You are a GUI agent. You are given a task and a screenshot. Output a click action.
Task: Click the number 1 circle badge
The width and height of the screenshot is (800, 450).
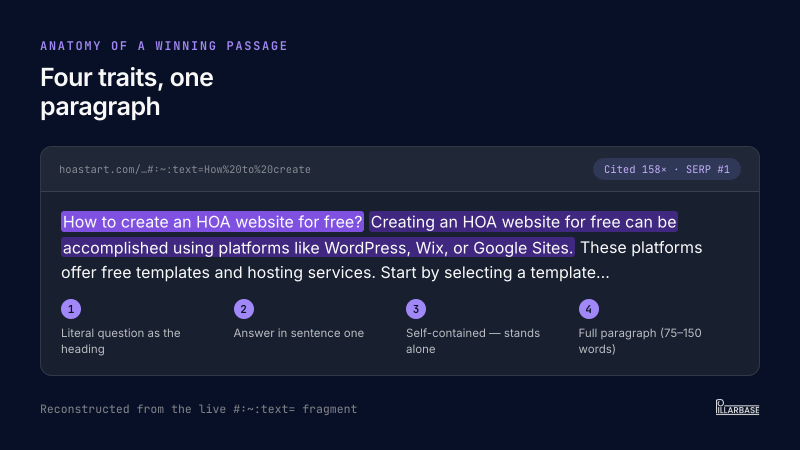(x=71, y=309)
